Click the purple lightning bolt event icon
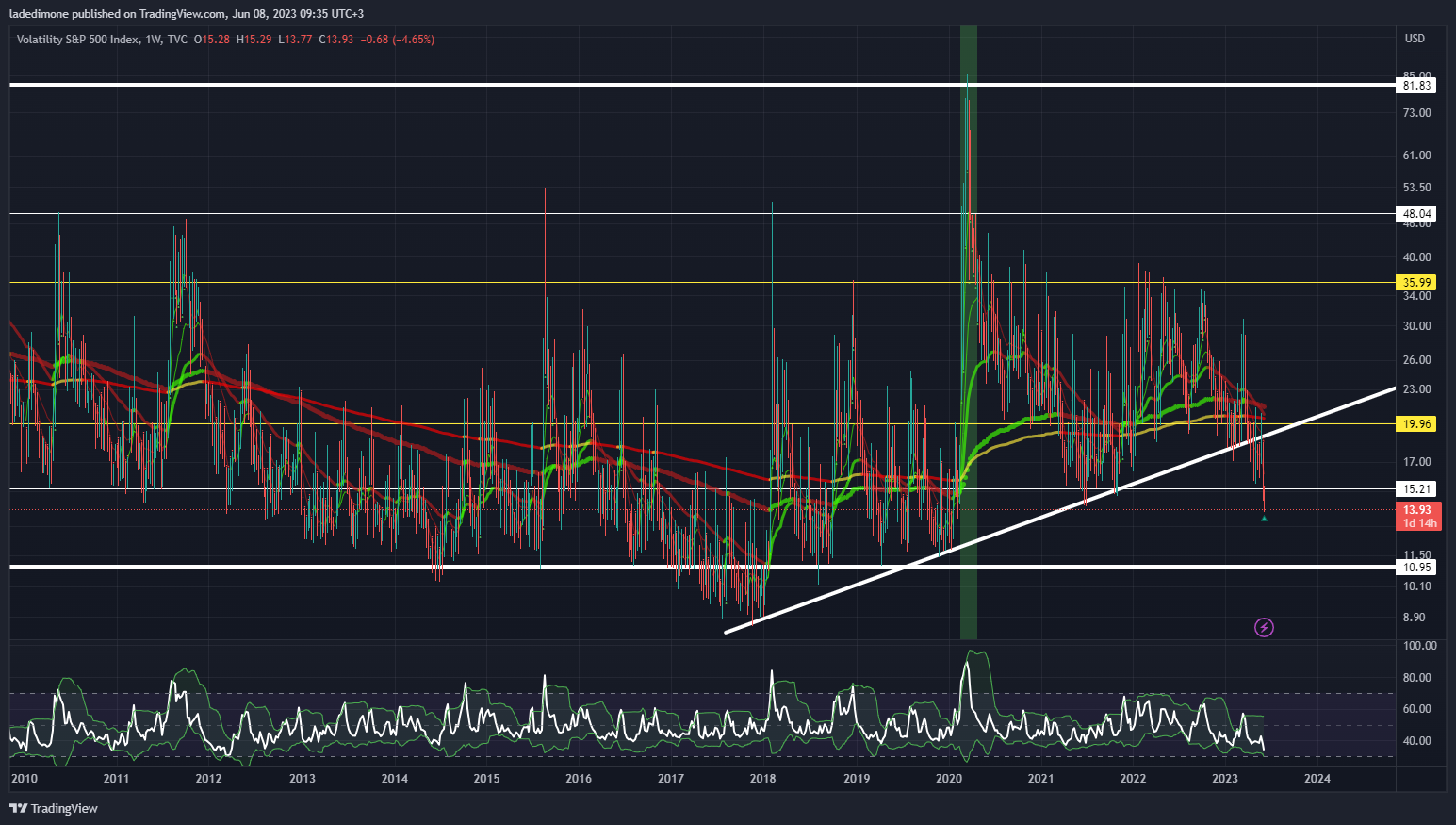1456x825 pixels. tap(1264, 627)
